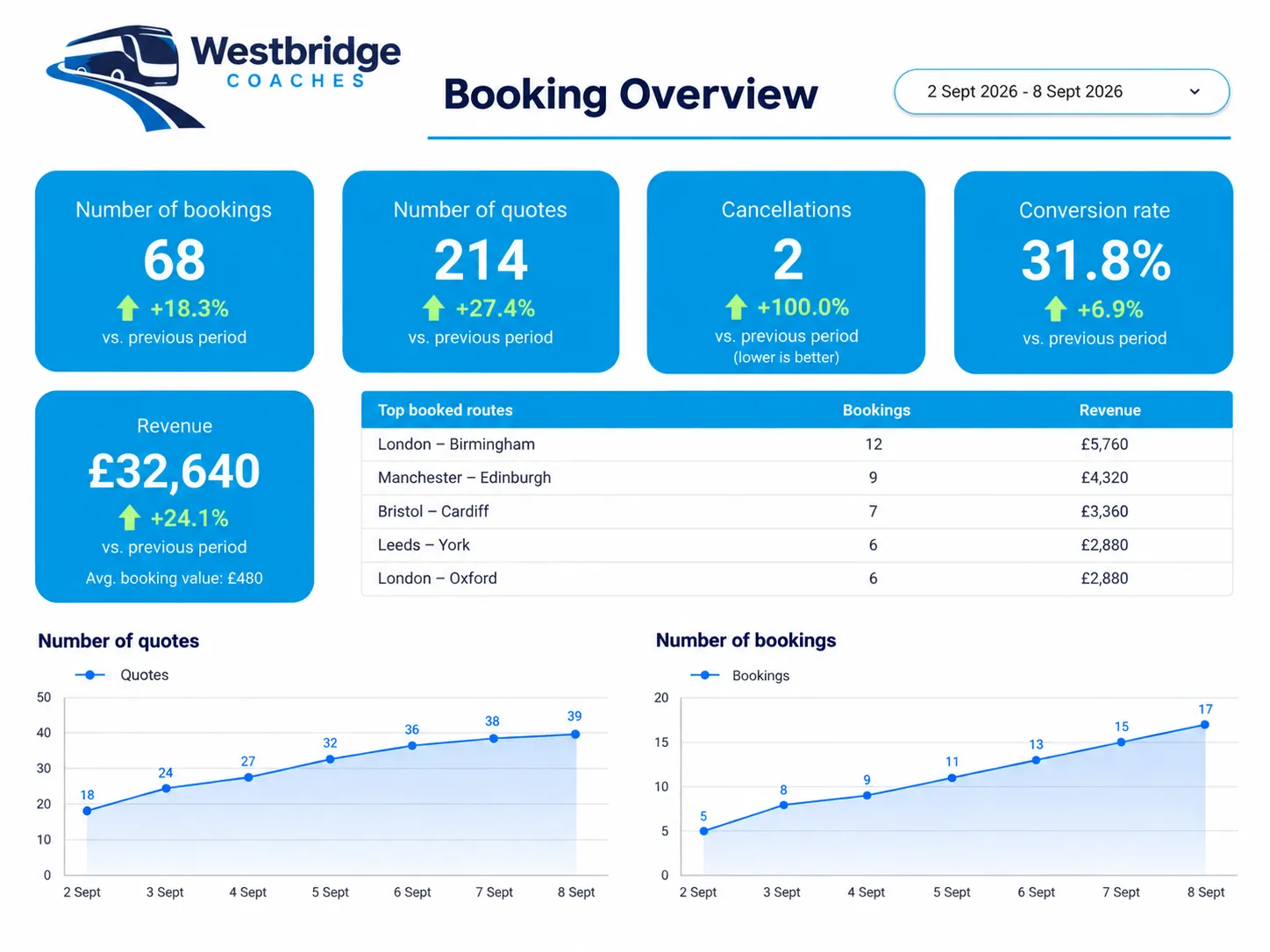
Task: Select the Manchester – Edinburgh route row
Action: (796, 478)
